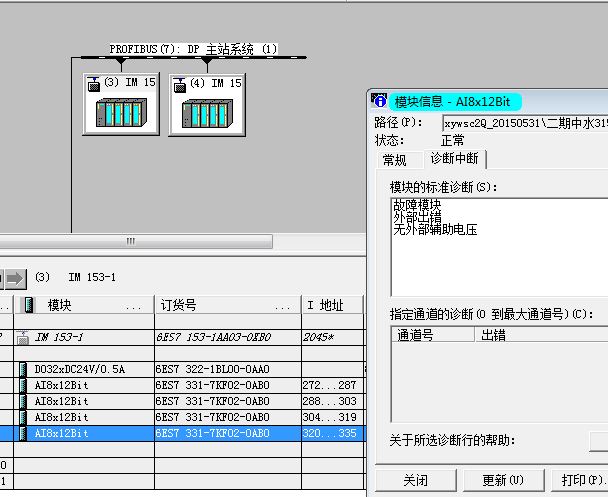Click the 更新(U) button
This screenshot has height=497, width=608.
pyautogui.click(x=503, y=481)
